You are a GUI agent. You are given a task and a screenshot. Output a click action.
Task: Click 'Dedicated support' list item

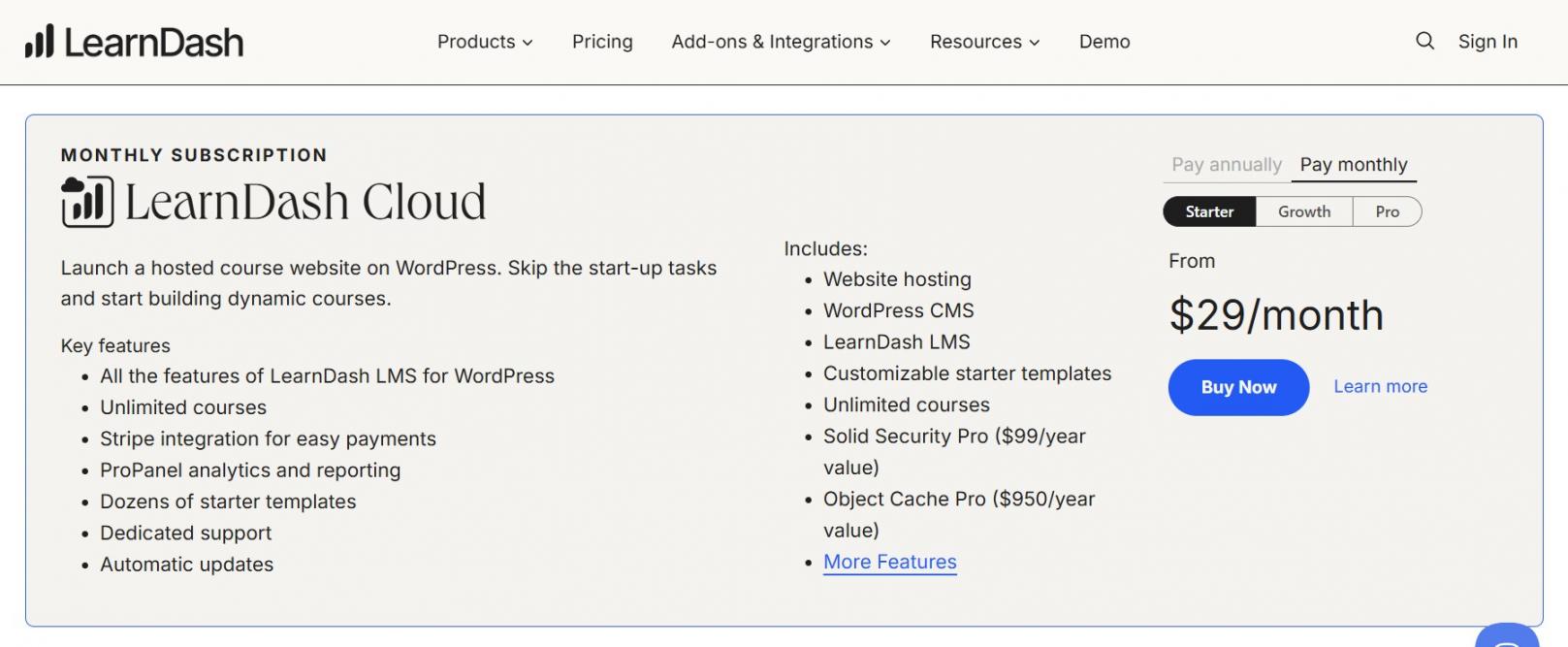coord(185,533)
